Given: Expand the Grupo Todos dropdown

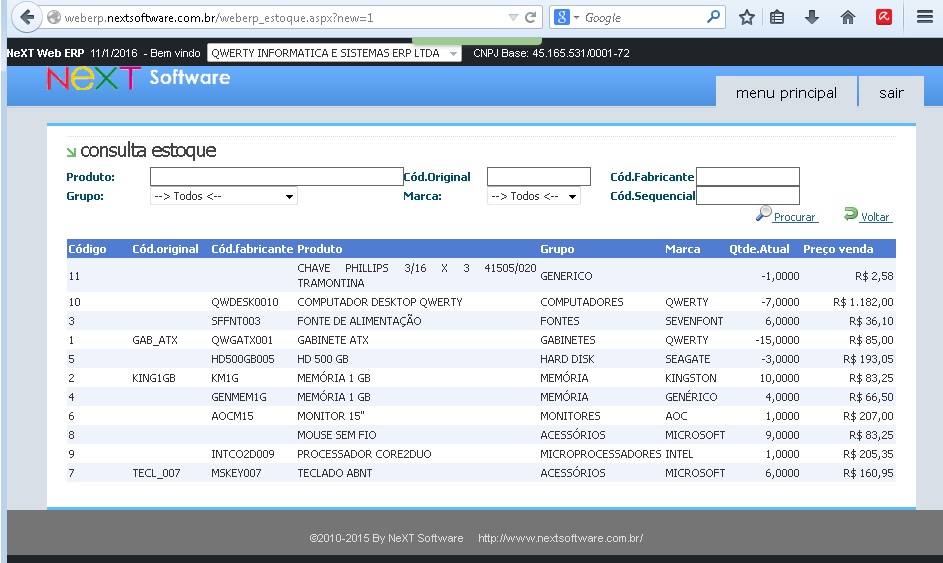Looking at the screenshot, I should 224,196.
